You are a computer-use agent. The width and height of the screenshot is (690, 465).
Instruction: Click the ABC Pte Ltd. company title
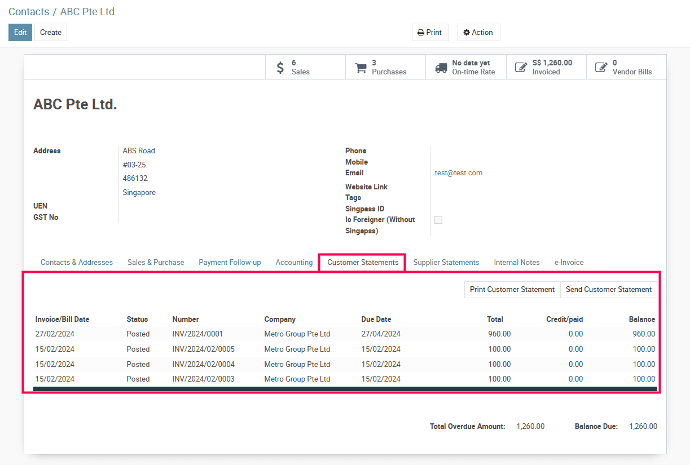coord(75,104)
